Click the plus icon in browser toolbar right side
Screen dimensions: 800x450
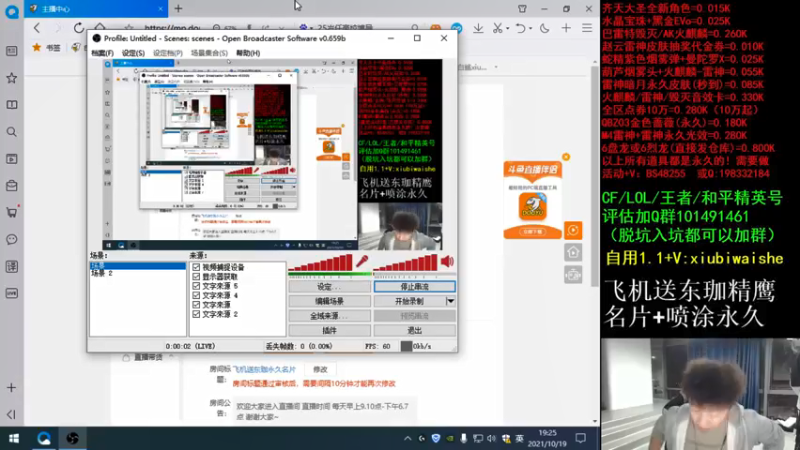pos(566,28)
